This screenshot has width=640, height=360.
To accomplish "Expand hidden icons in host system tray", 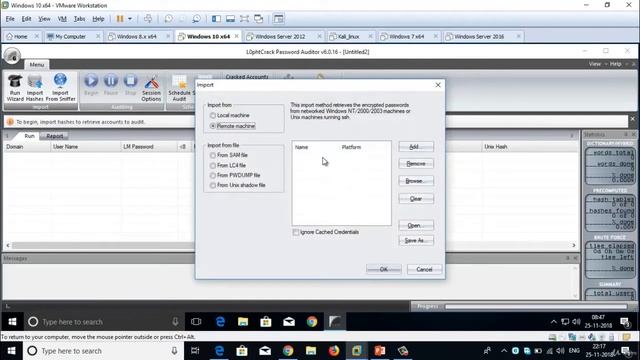I will tap(503, 351).
